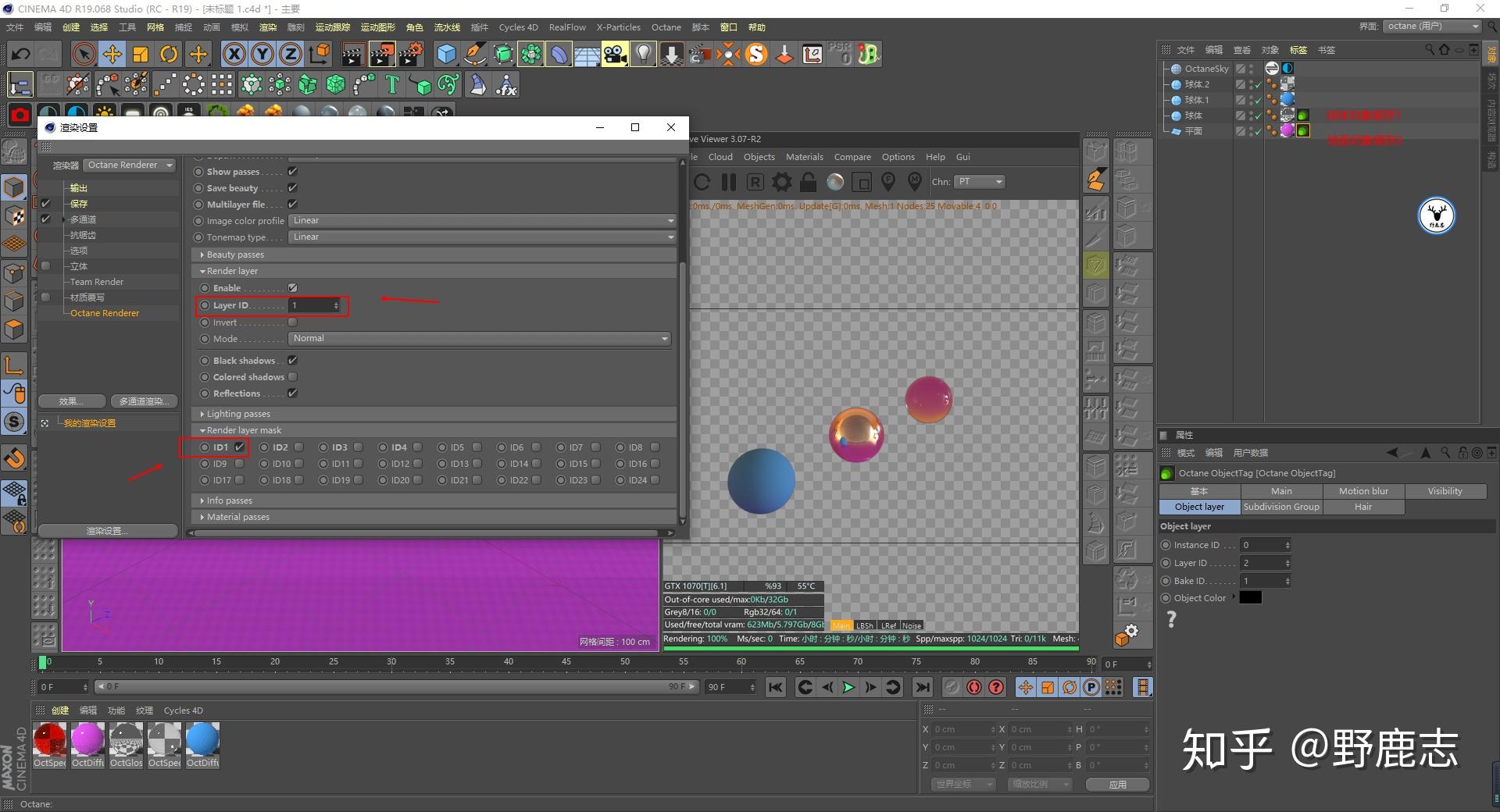This screenshot has height=812, width=1500.
Task: Open the Octane menu in menu bar
Action: (x=666, y=27)
